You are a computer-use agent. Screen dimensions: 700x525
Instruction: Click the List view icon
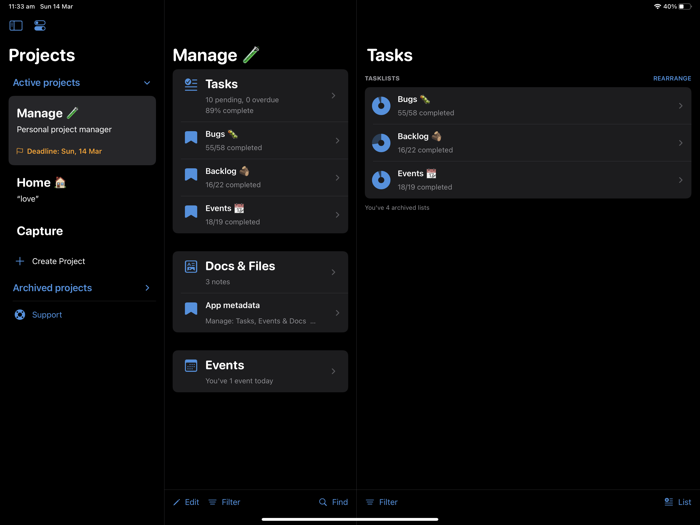click(669, 502)
